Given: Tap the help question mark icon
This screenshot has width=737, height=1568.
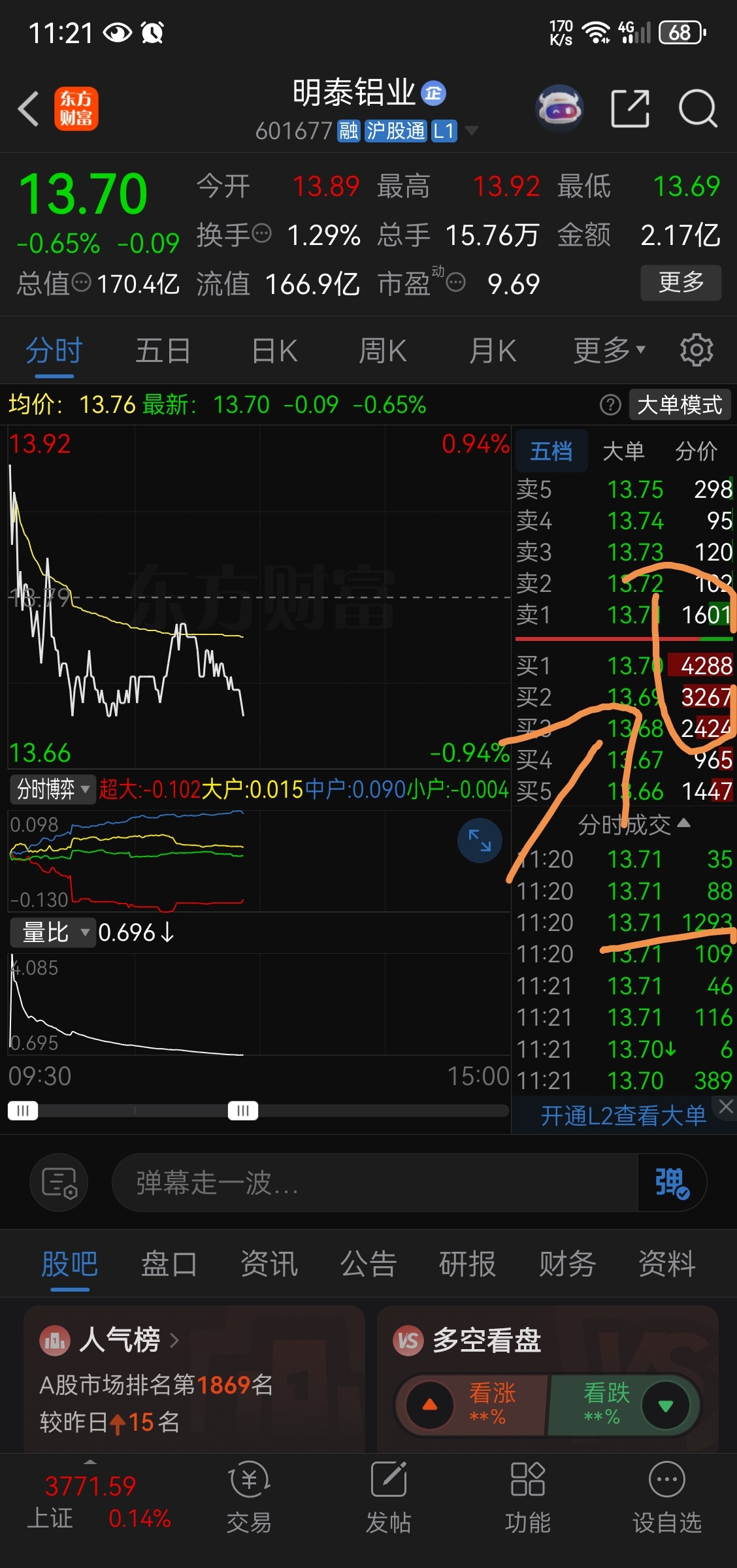Looking at the screenshot, I should click(610, 405).
